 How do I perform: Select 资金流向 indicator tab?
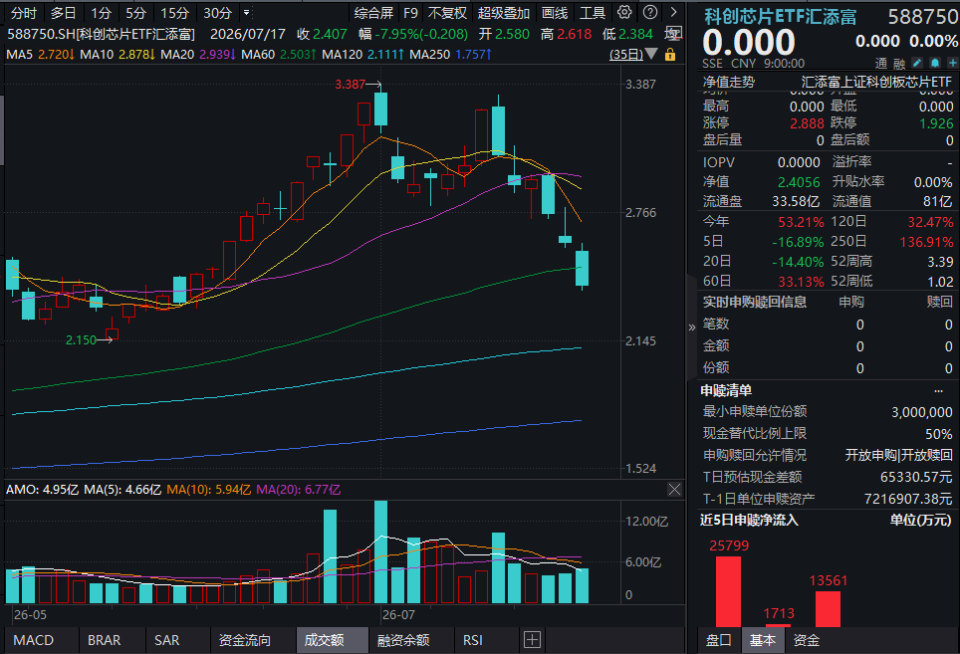click(x=244, y=640)
